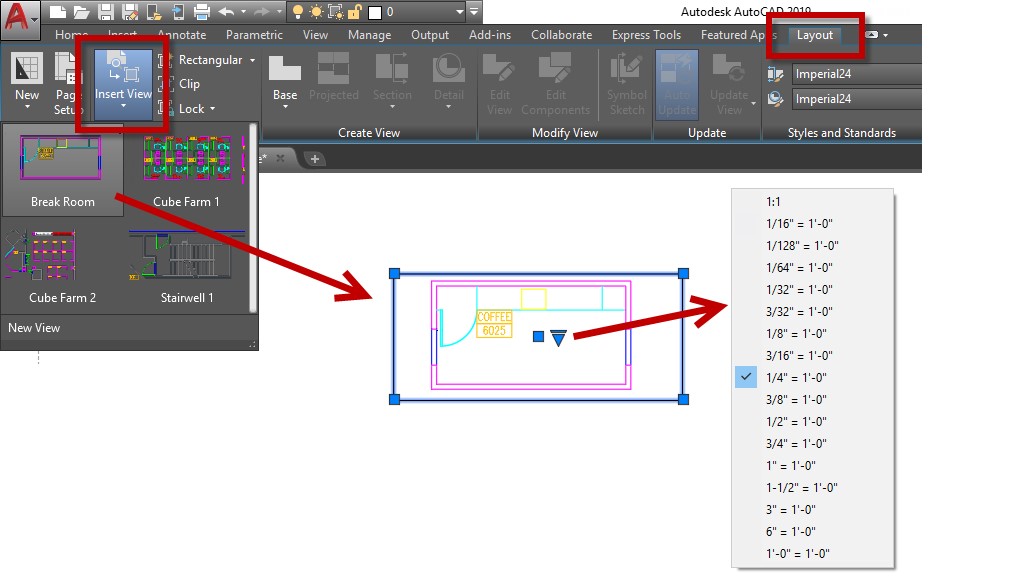This screenshot has width=1029, height=584.
Task: Click the Plot printer icon
Action: click(x=201, y=12)
